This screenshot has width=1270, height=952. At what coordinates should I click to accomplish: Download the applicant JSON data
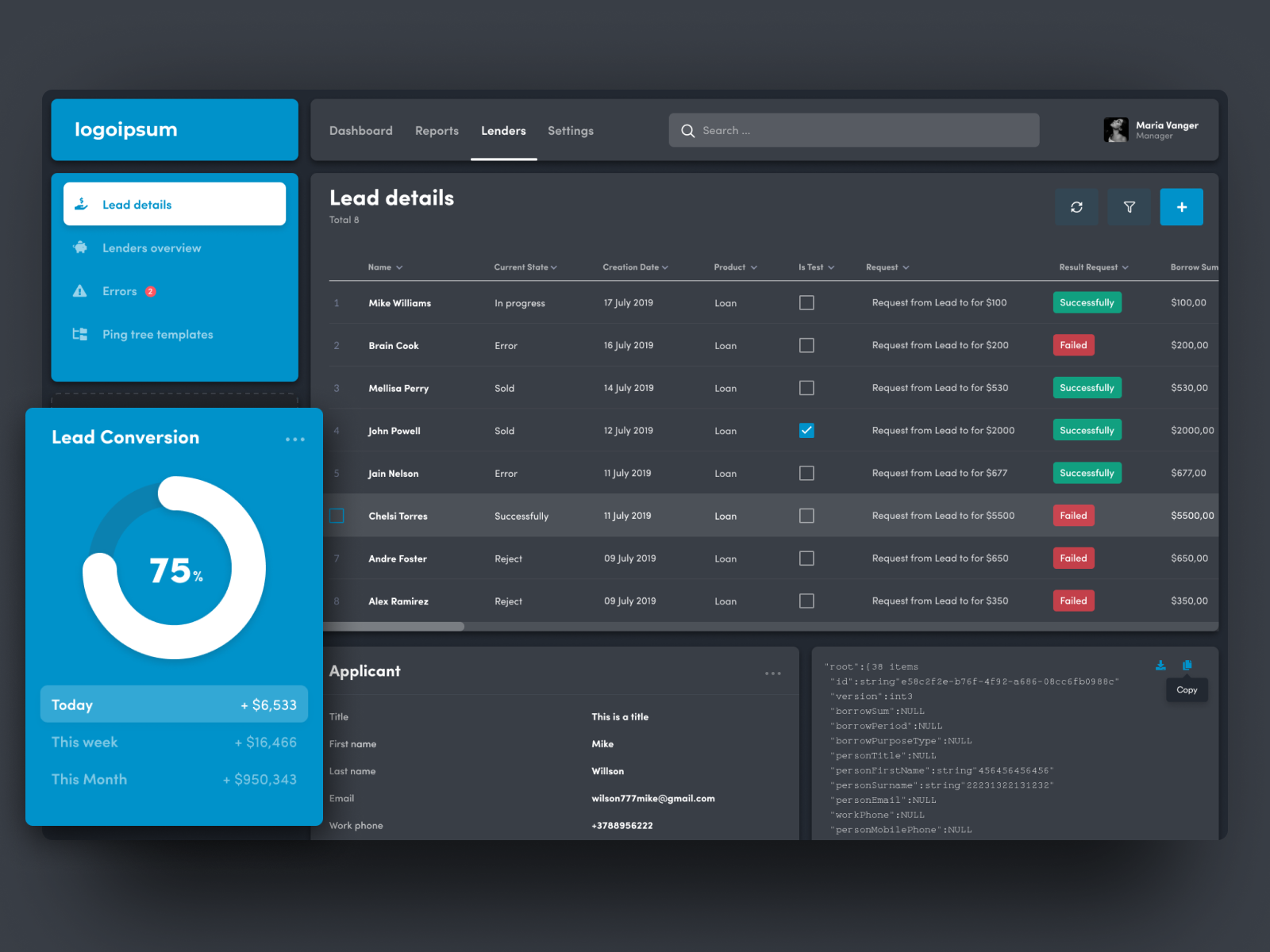pyautogui.click(x=1160, y=666)
